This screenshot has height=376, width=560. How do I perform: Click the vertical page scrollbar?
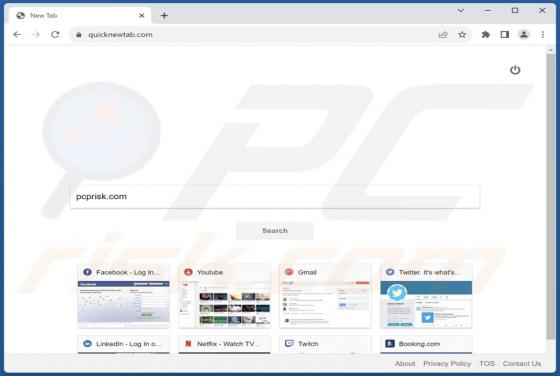point(550,196)
